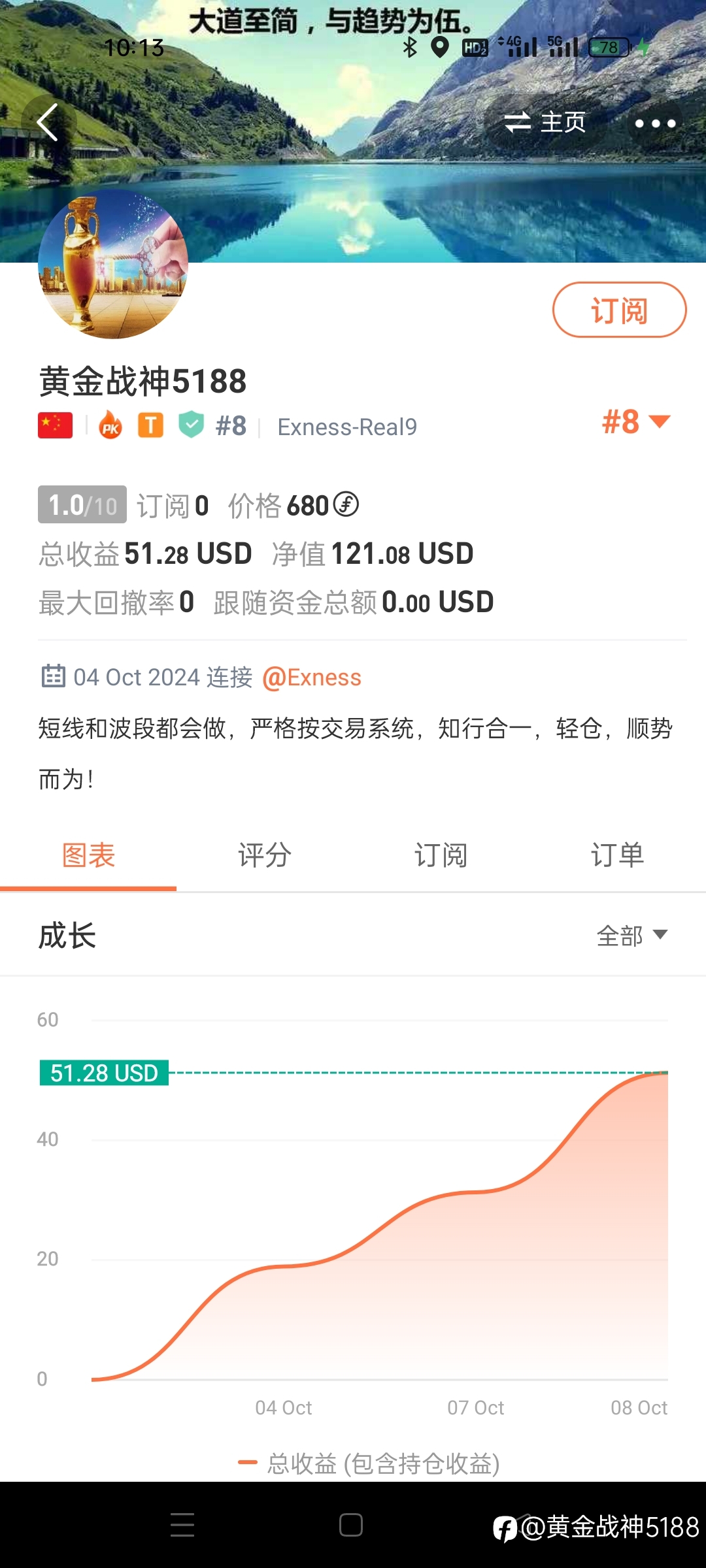706x1568 pixels.
Task: Open the @Exness broker link
Action: point(312,678)
